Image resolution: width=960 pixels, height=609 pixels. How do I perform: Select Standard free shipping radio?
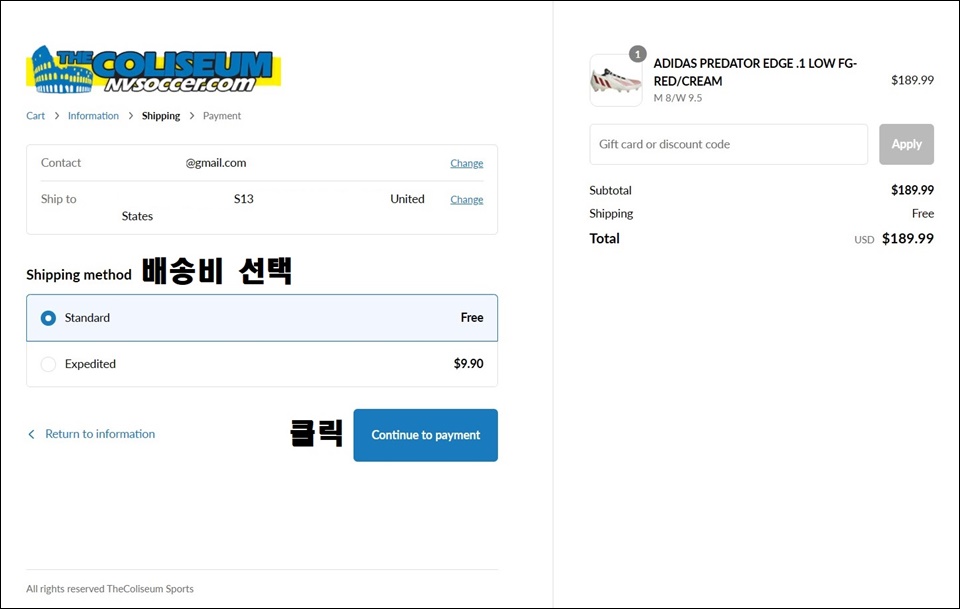coord(48,318)
